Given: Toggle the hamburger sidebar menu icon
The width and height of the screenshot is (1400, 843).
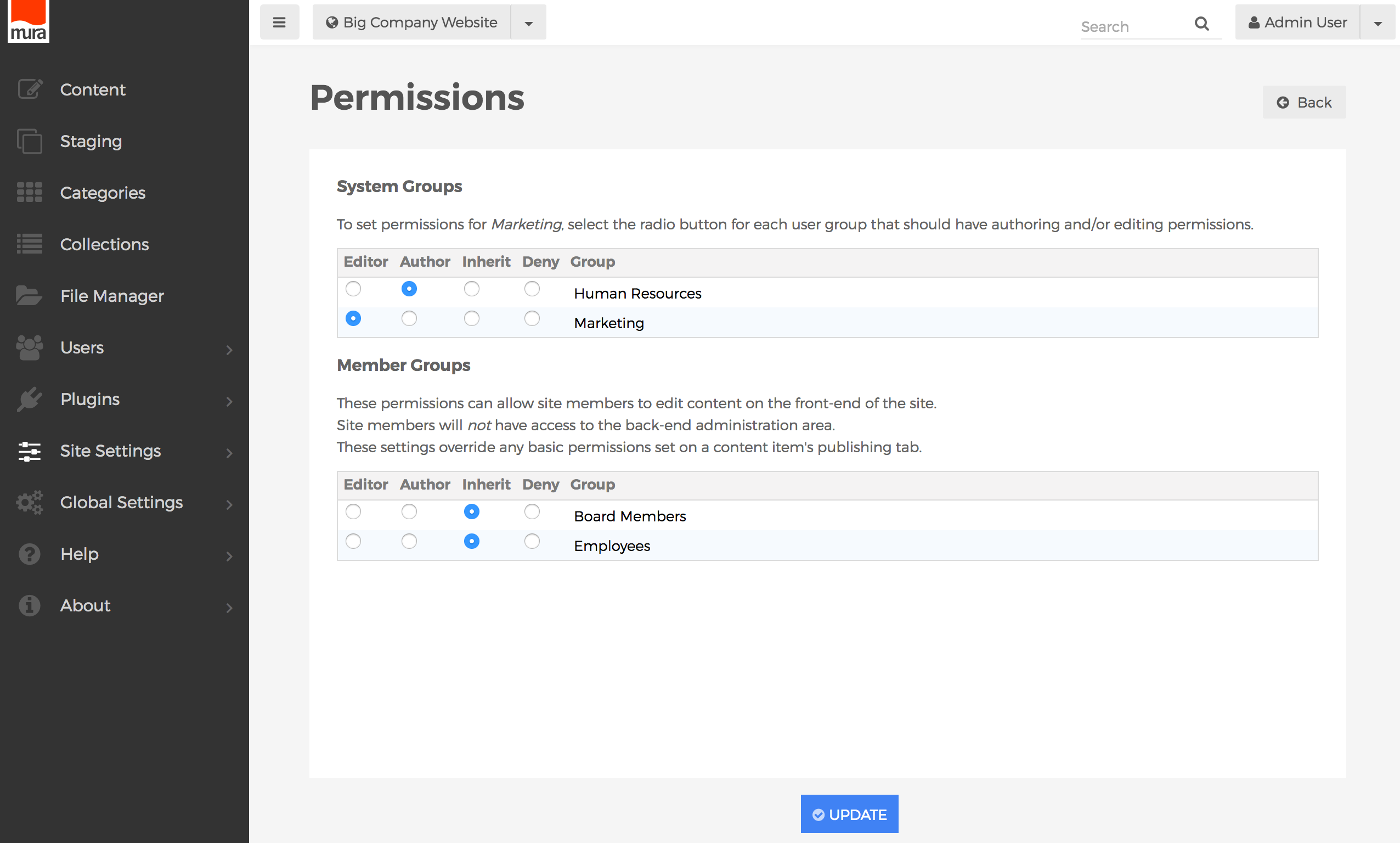Looking at the screenshot, I should click(279, 23).
